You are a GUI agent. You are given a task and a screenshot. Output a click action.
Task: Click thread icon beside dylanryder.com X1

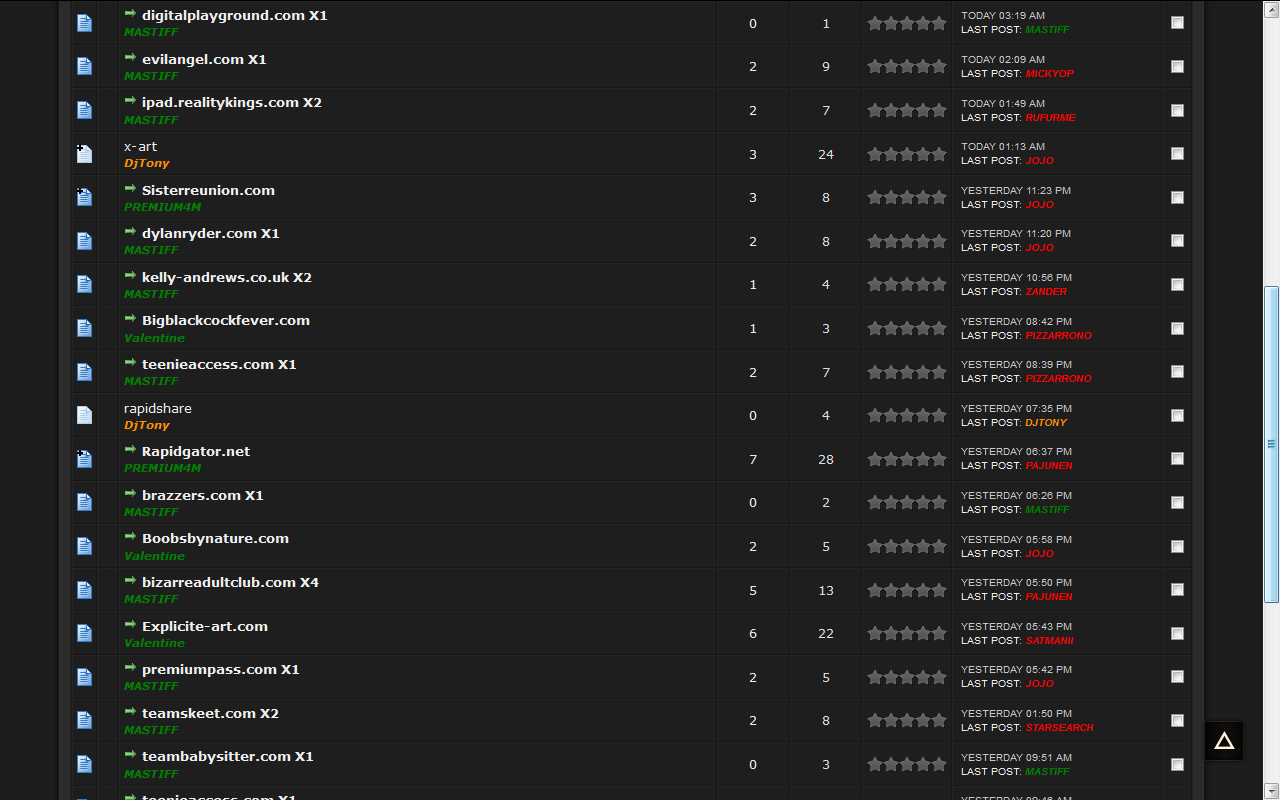point(84,241)
